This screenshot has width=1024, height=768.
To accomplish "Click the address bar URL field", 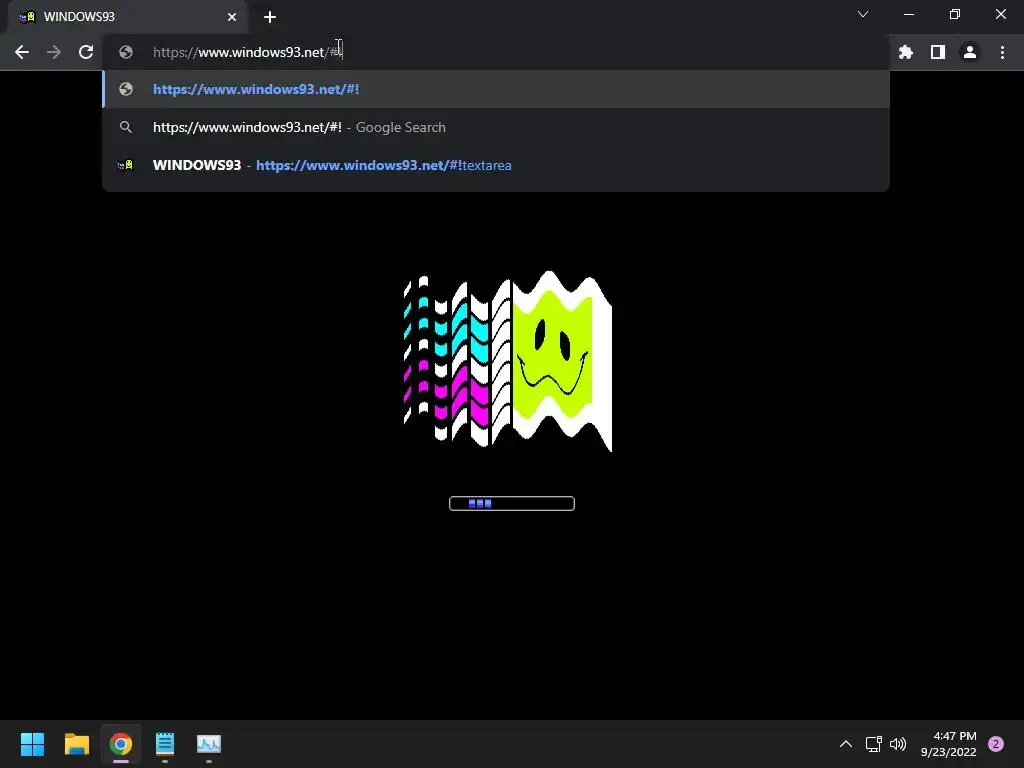I will [x=496, y=52].
